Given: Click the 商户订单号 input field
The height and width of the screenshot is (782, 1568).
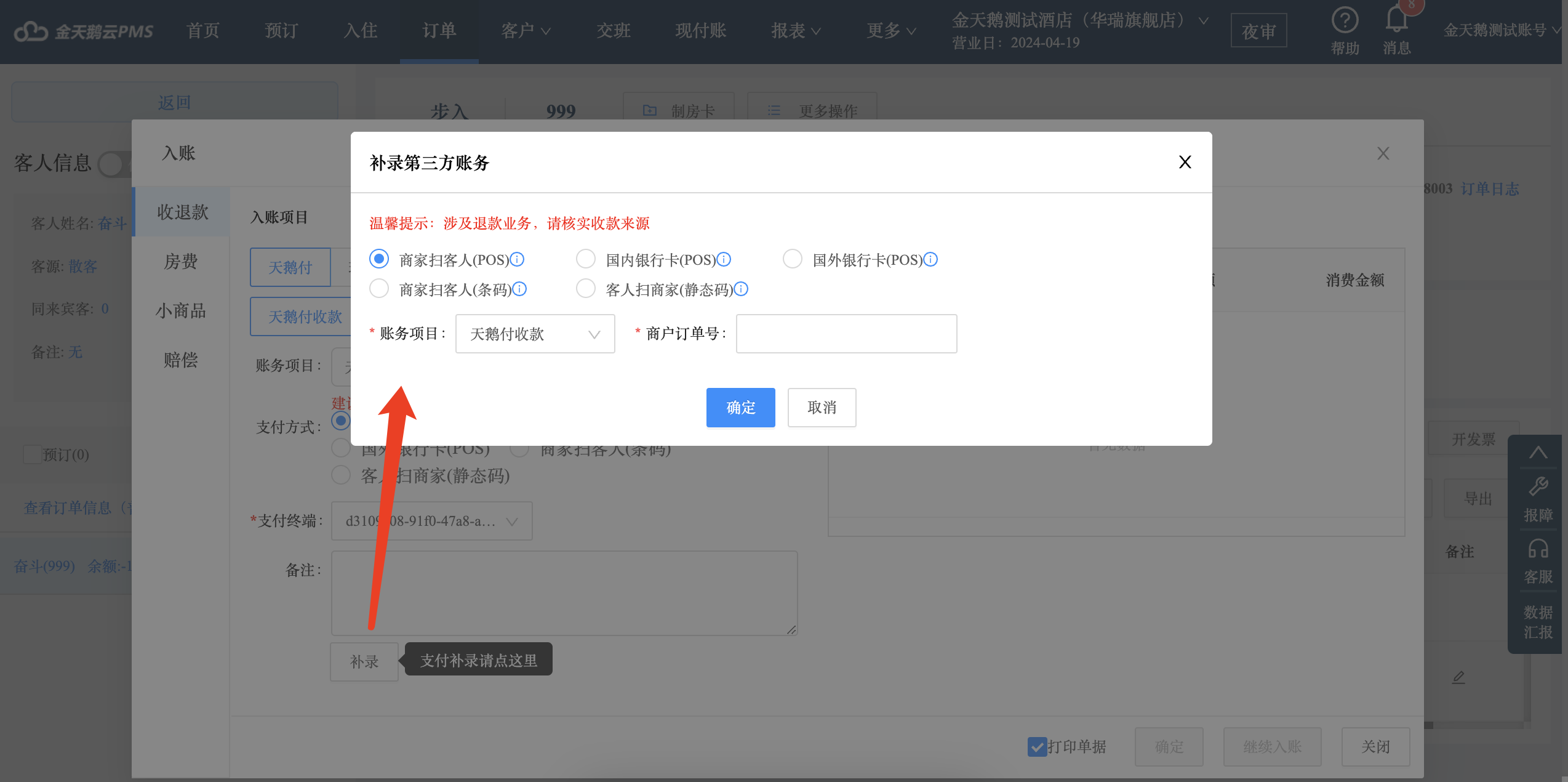Looking at the screenshot, I should [846, 334].
